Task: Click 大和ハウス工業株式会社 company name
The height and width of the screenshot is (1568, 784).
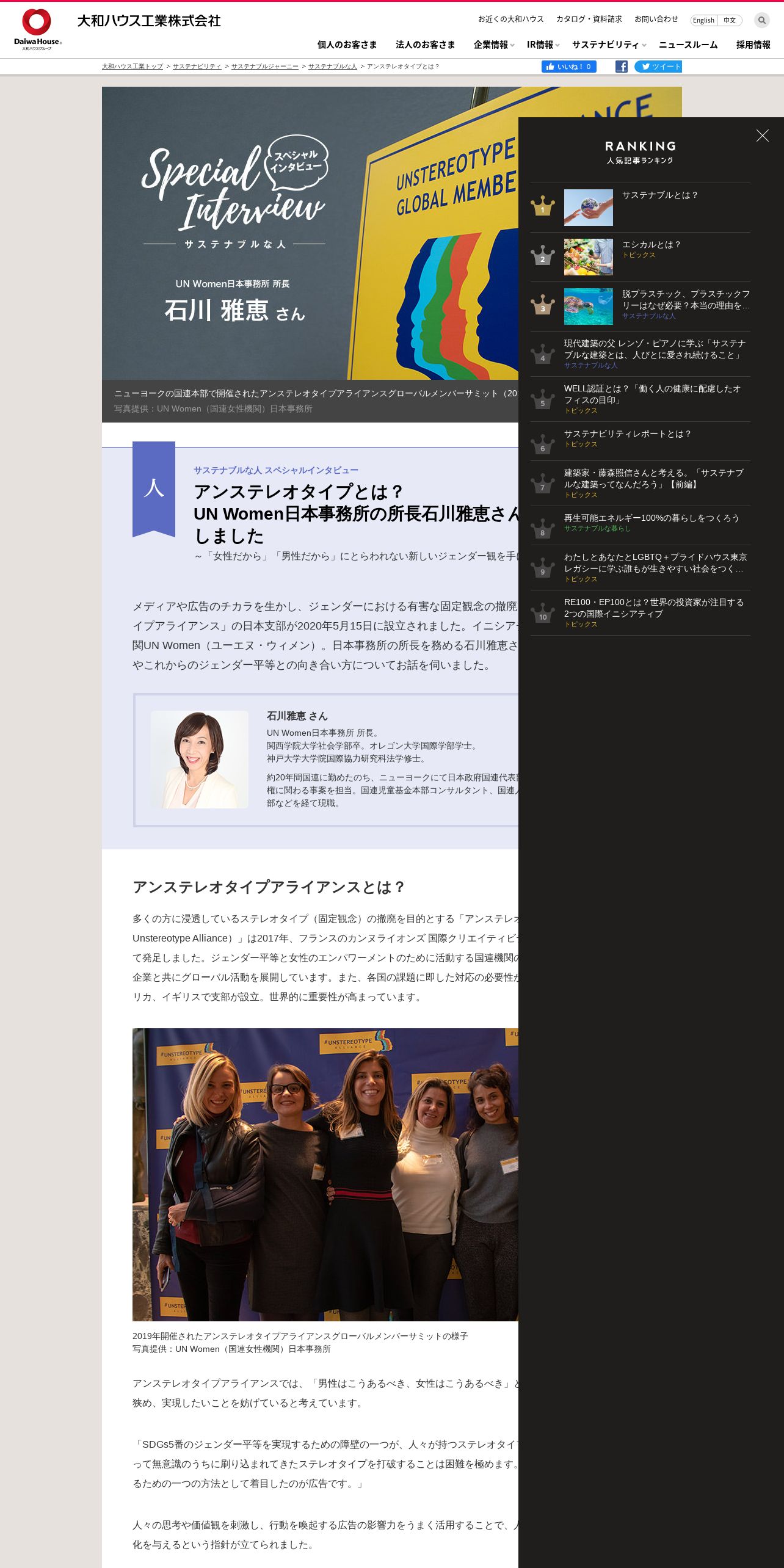Action: tap(149, 21)
